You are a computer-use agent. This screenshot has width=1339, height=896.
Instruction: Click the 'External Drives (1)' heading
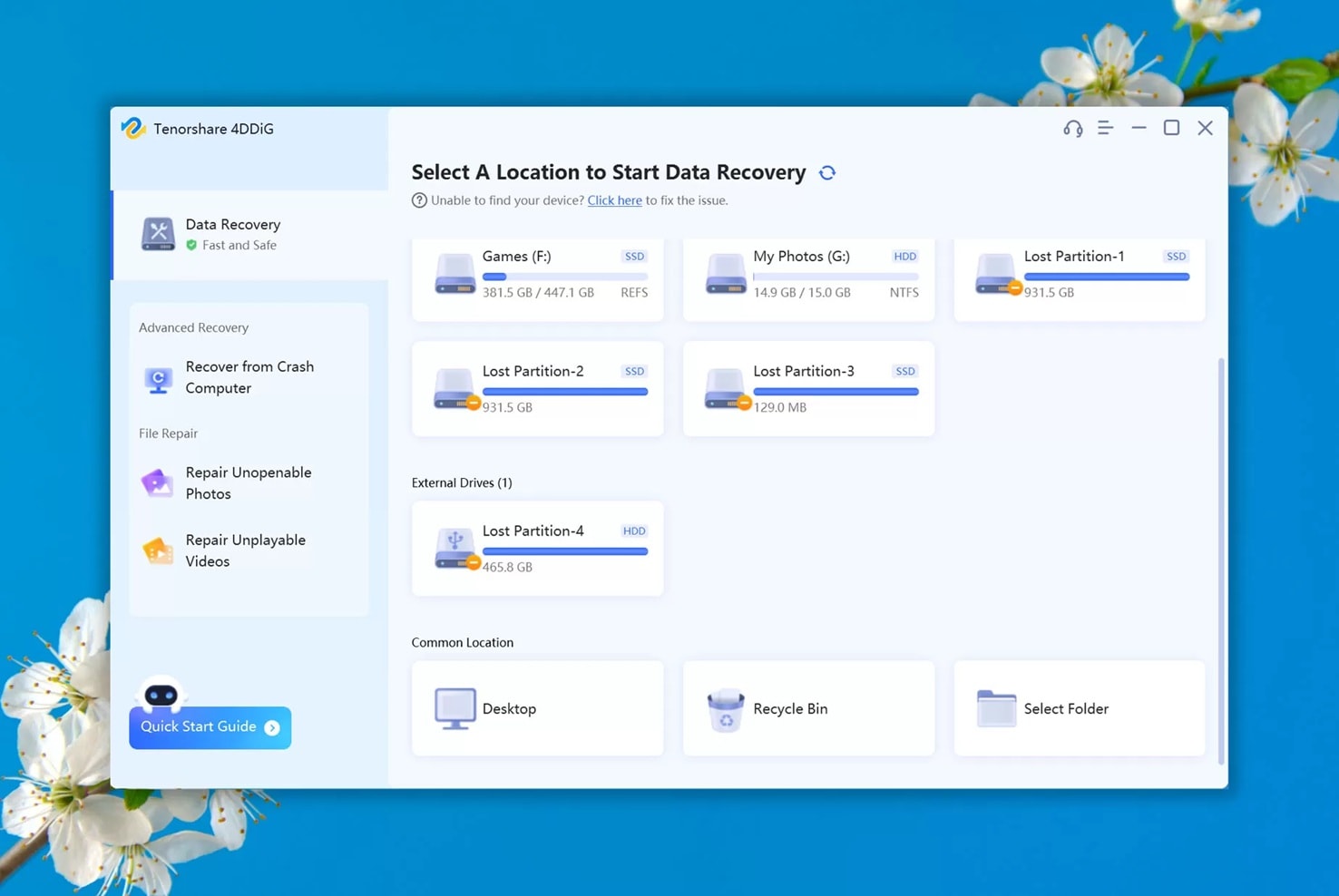(x=462, y=482)
